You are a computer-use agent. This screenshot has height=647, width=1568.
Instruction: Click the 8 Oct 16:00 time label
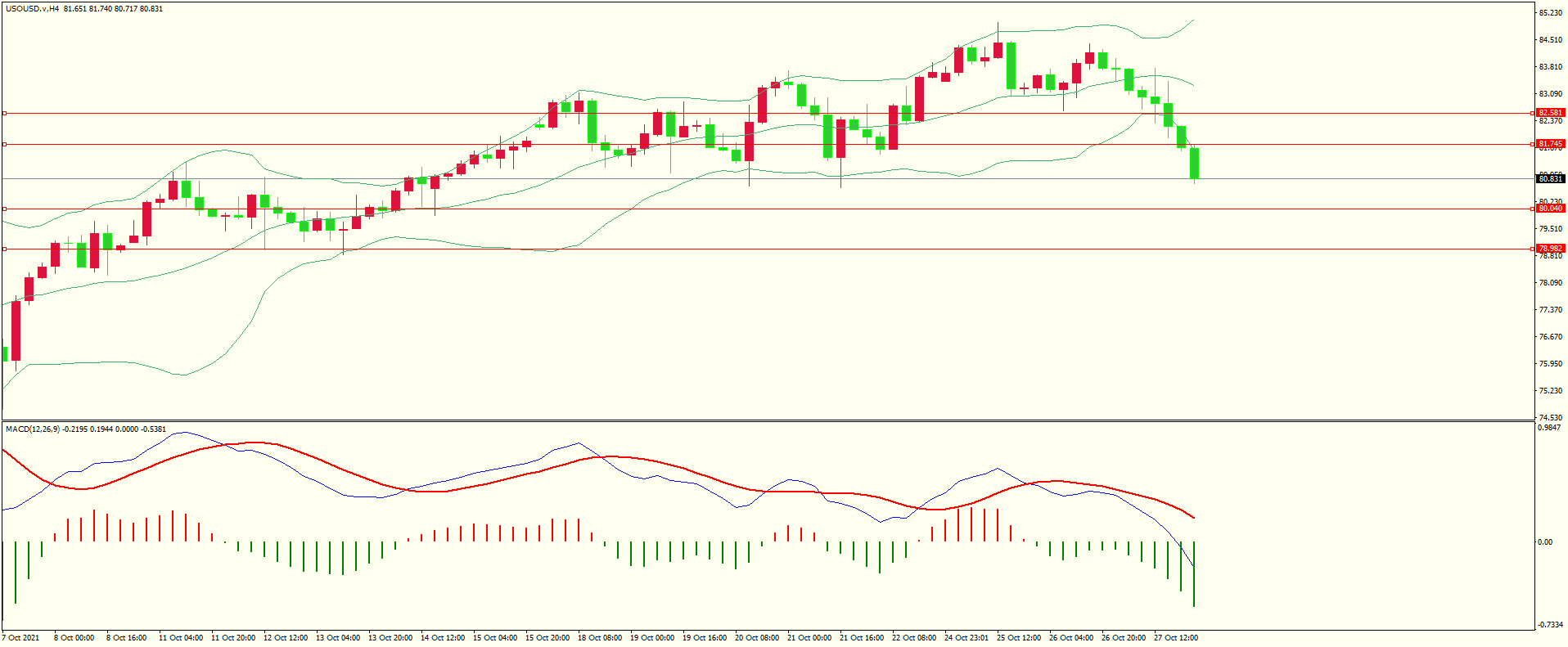(127, 638)
